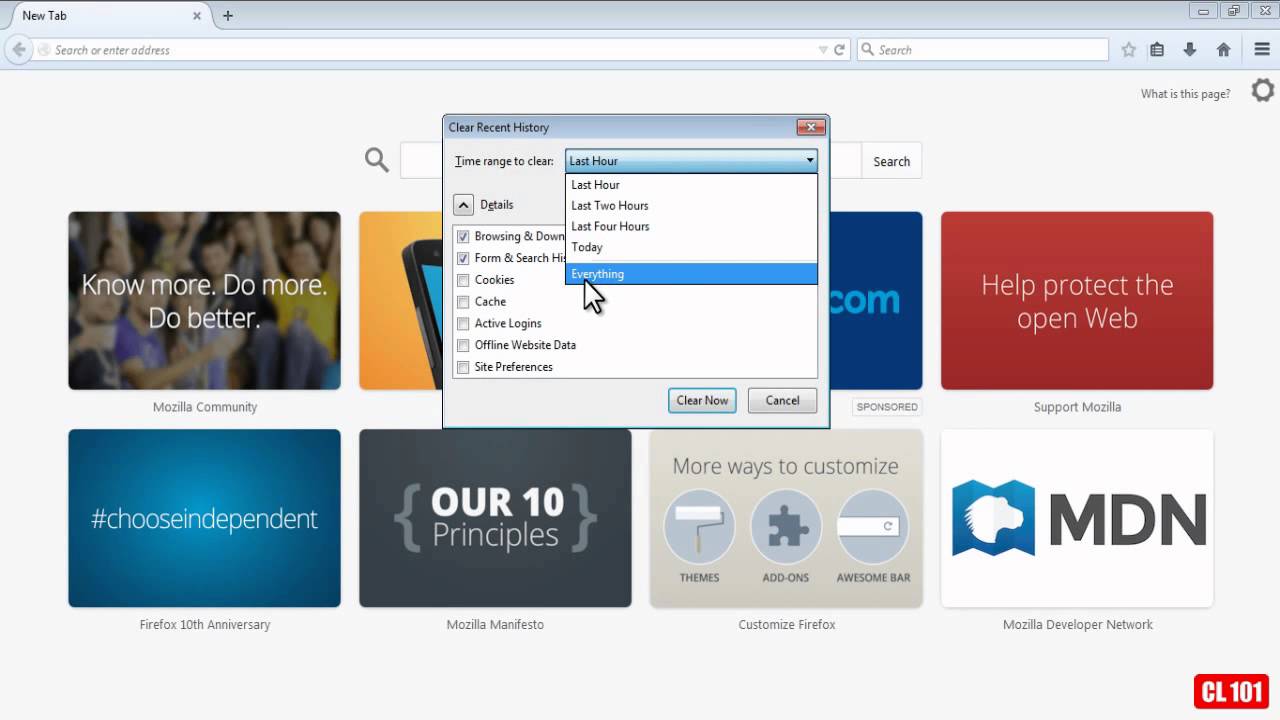Close the New Tab tab

pyautogui.click(x=197, y=16)
